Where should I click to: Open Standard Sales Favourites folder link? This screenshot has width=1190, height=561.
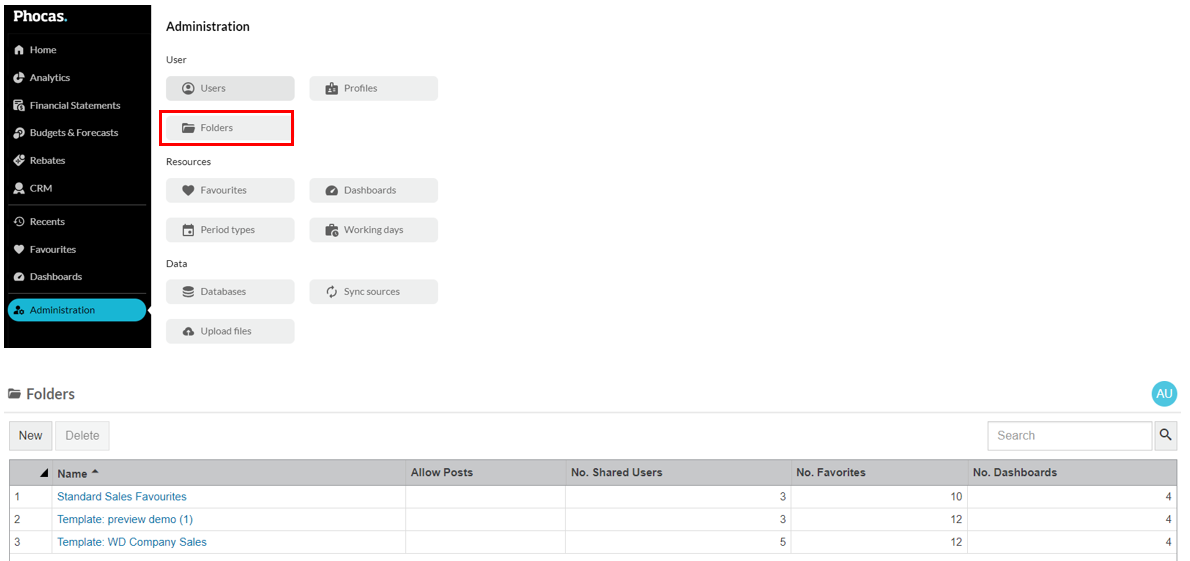pos(122,497)
